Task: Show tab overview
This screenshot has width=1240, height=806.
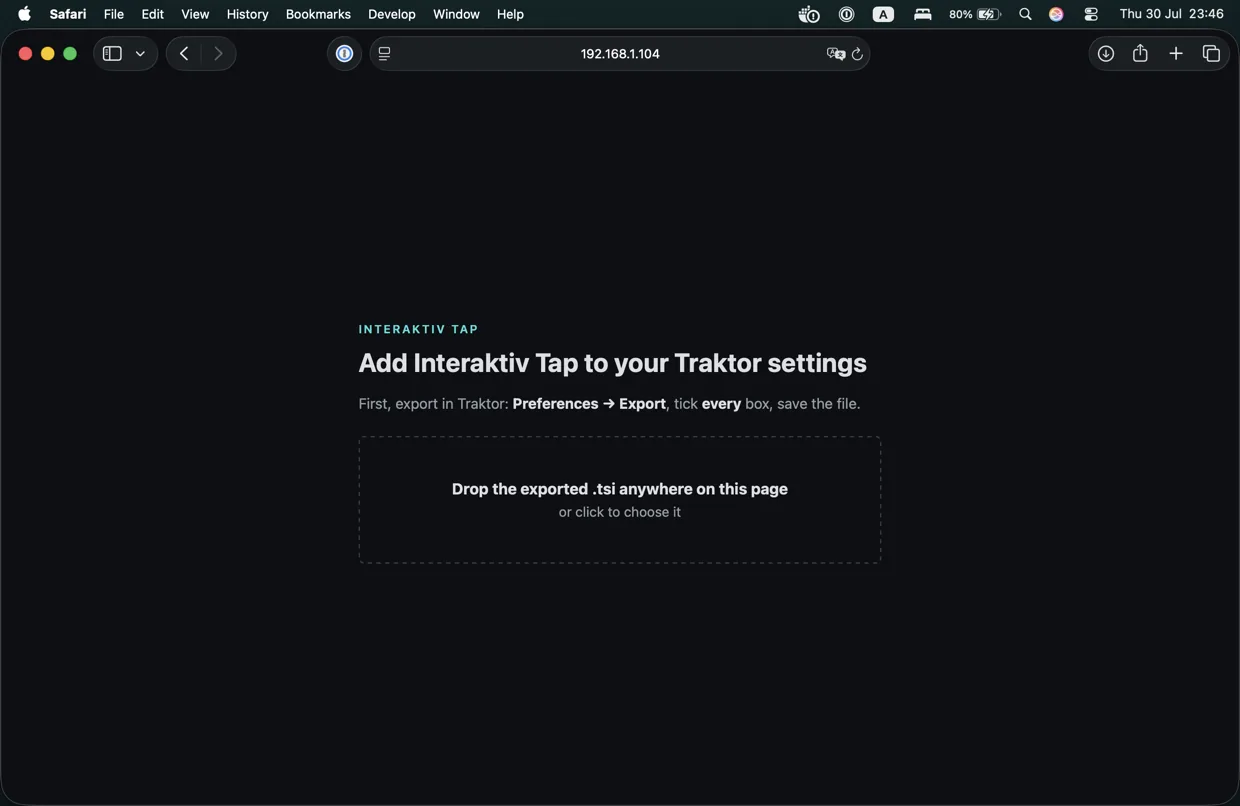Action: point(1211,54)
